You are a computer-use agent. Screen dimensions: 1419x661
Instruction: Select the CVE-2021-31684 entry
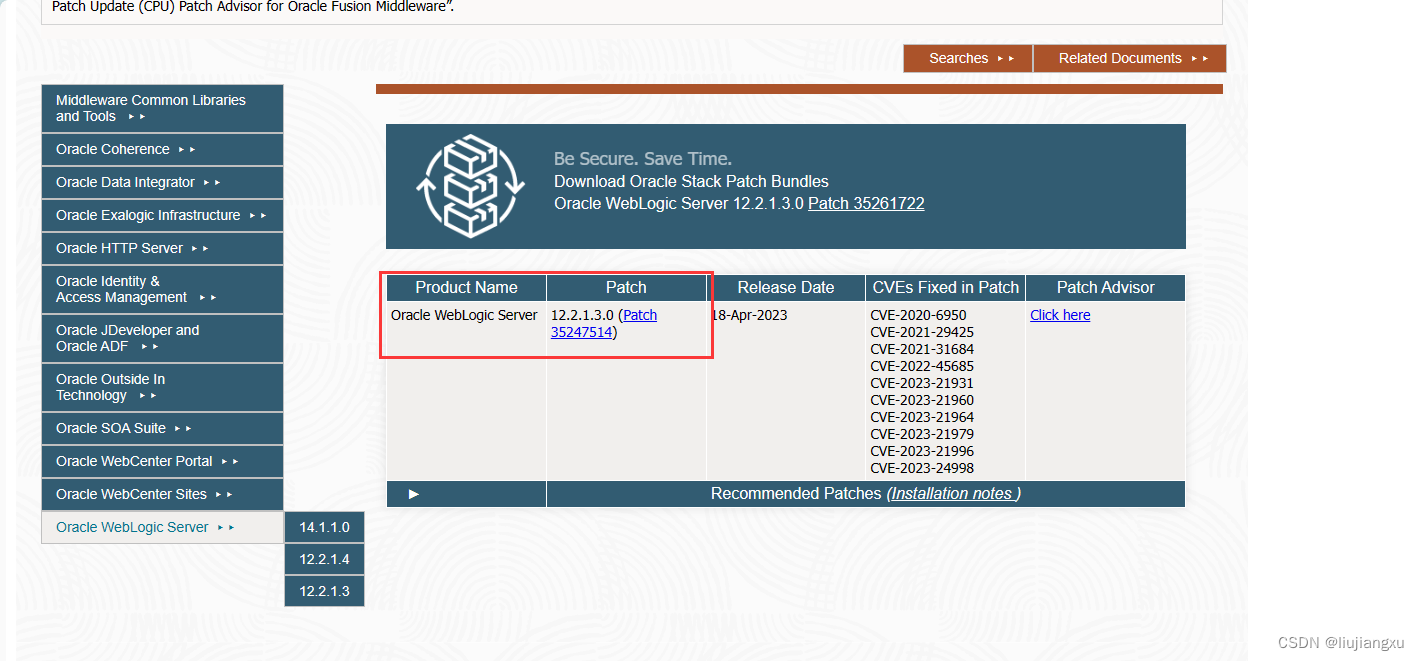tap(922, 349)
